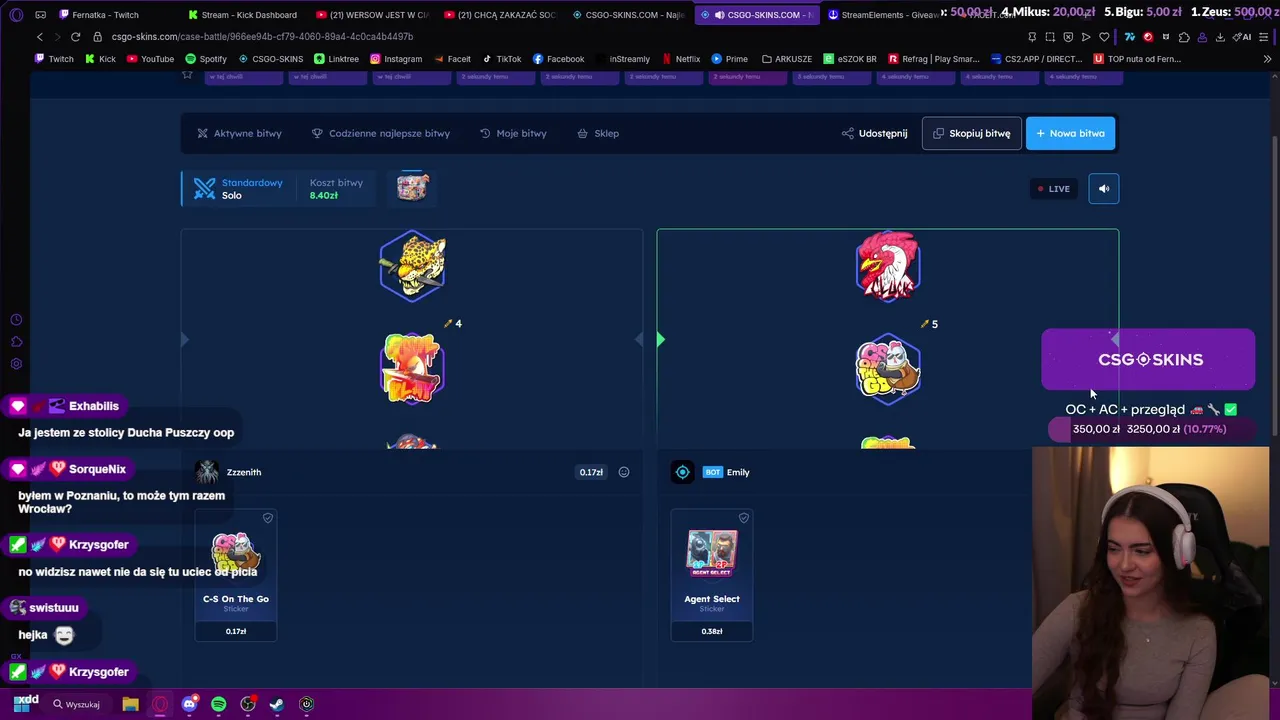
Task: Open Spotify bookmark
Action: coord(206,59)
